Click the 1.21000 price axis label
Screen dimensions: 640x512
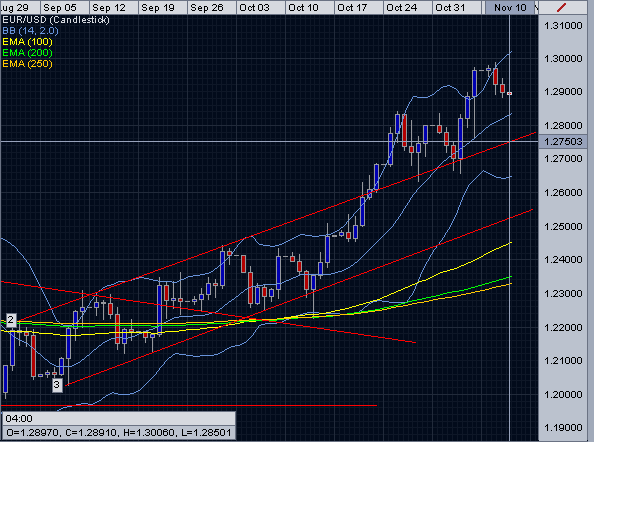pos(563,361)
